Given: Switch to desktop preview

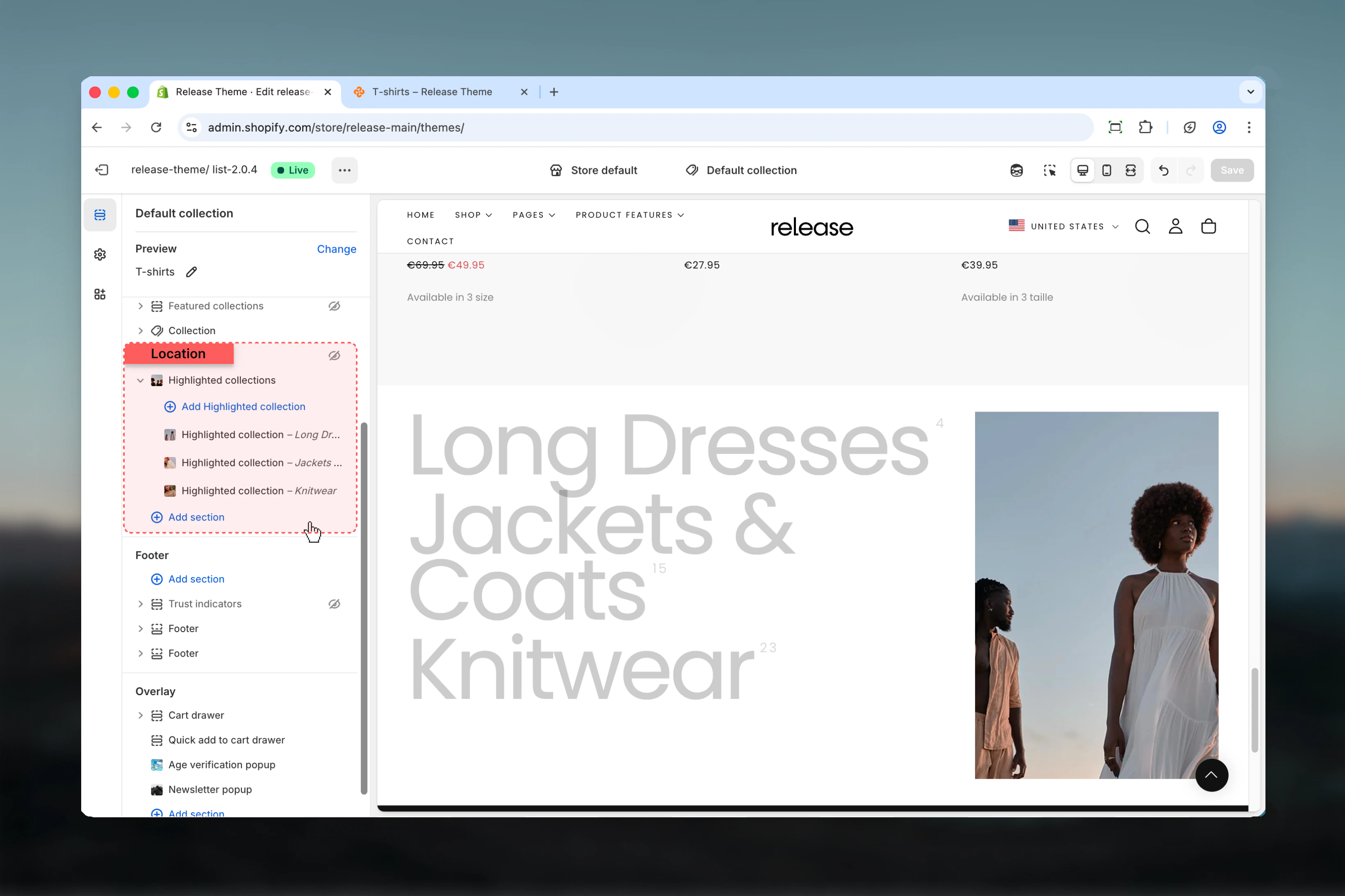Looking at the screenshot, I should [x=1083, y=170].
